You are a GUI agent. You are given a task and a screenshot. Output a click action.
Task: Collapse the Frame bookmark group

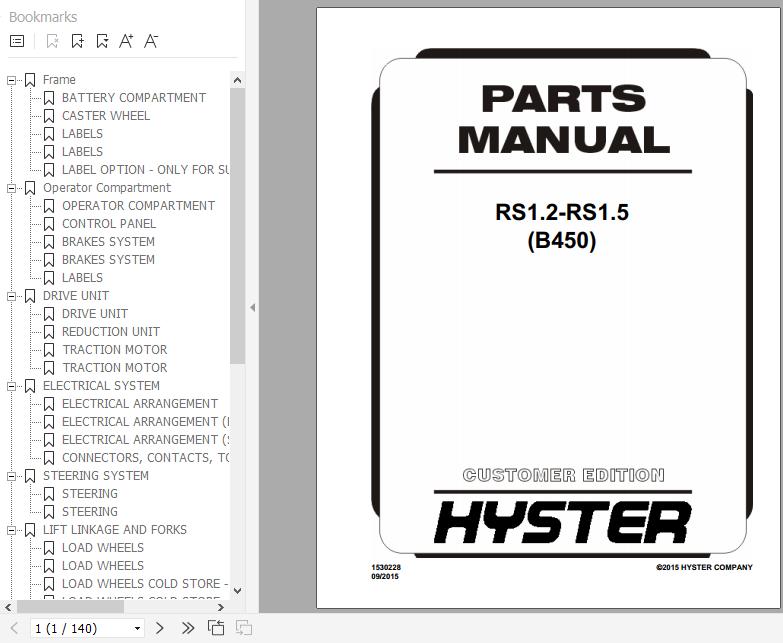tap(11, 80)
